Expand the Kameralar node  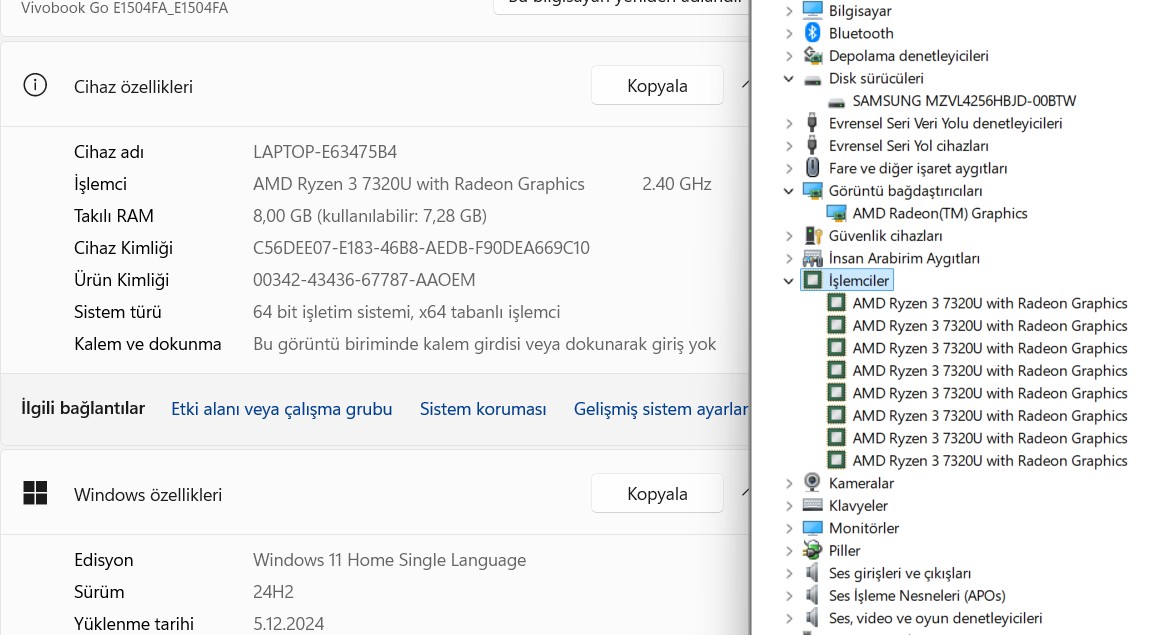click(x=789, y=483)
